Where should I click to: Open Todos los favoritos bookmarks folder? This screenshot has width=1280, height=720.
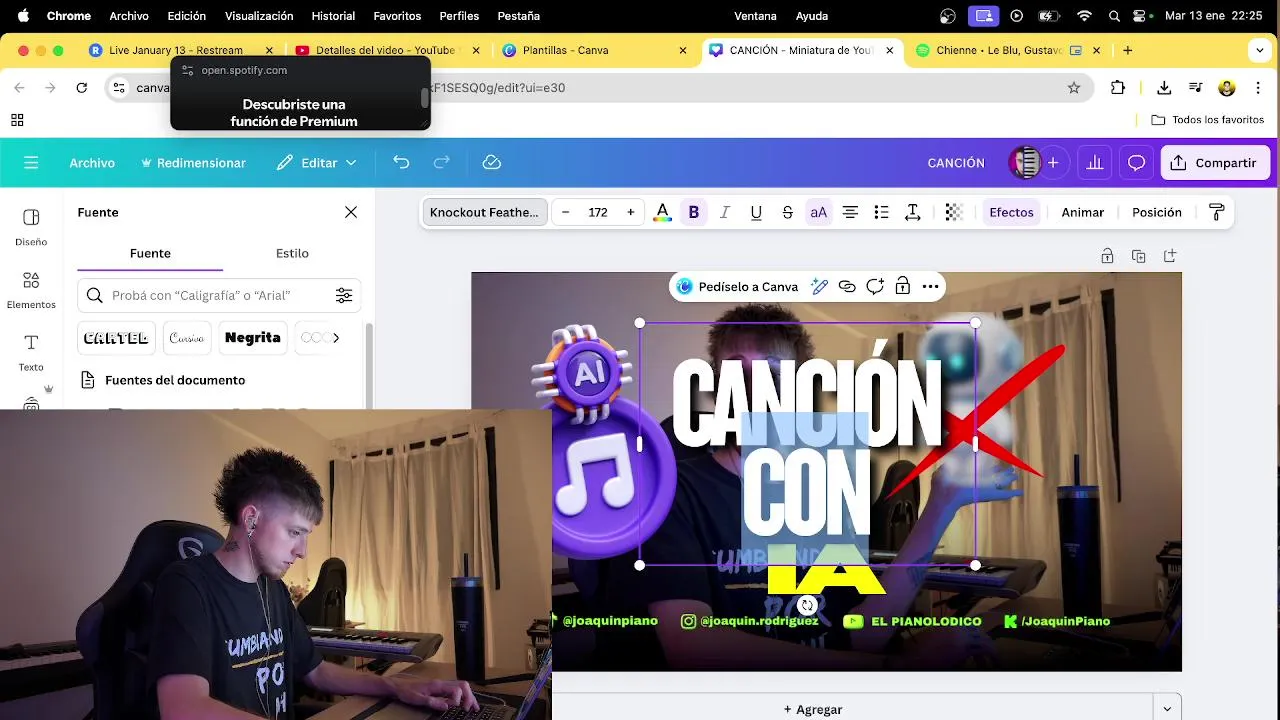(x=1208, y=120)
